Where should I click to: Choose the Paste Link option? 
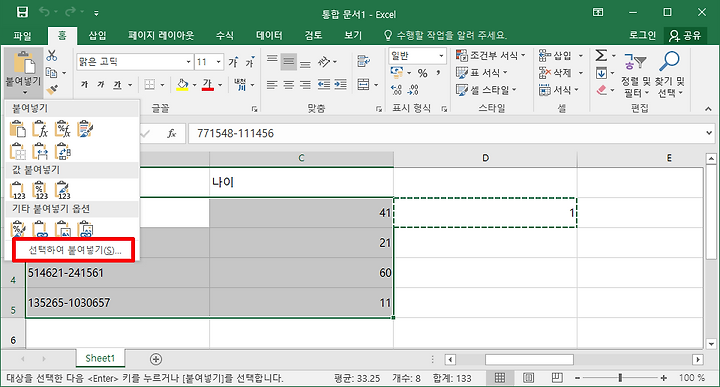point(40,229)
